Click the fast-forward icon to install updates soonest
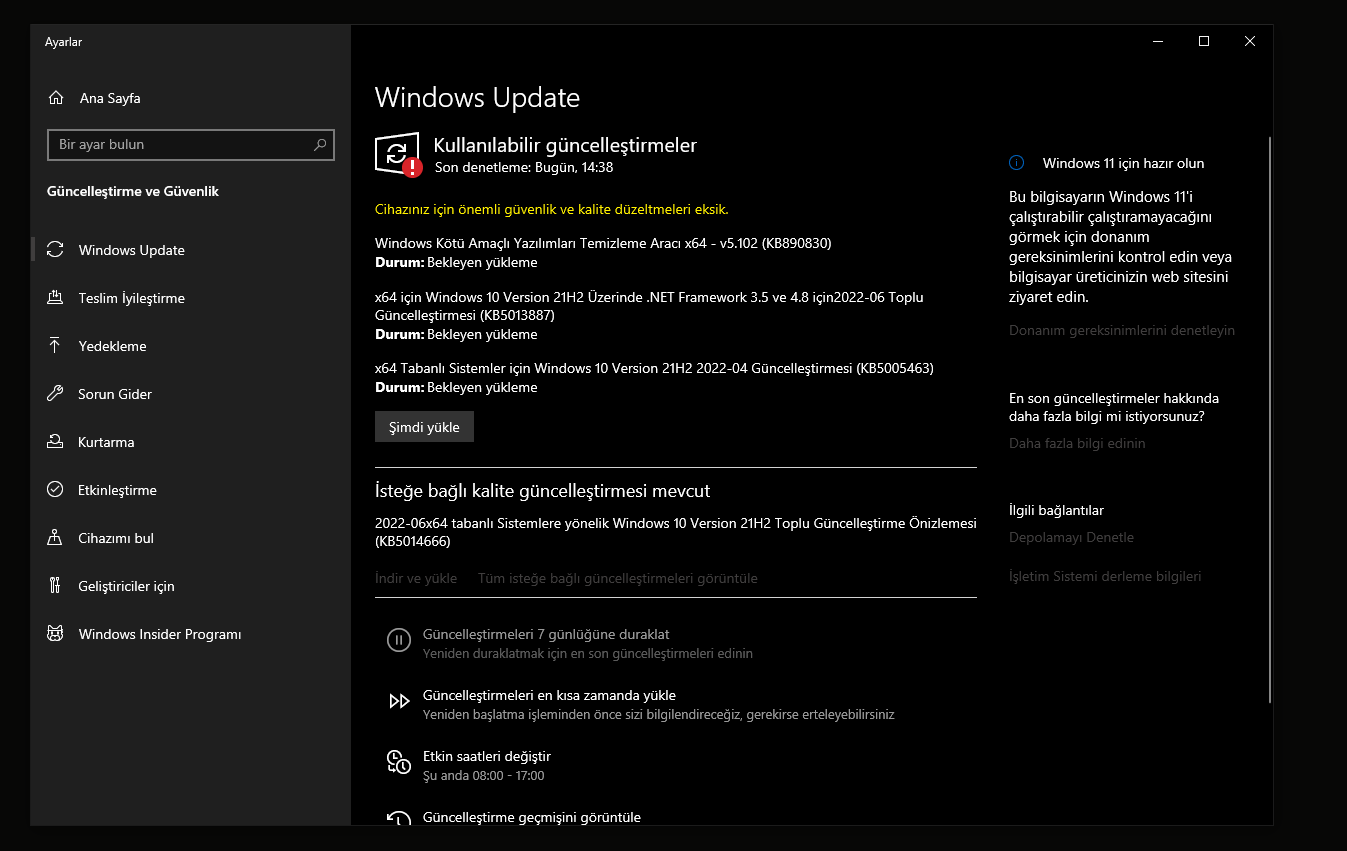The width and height of the screenshot is (1347, 851). [399, 702]
